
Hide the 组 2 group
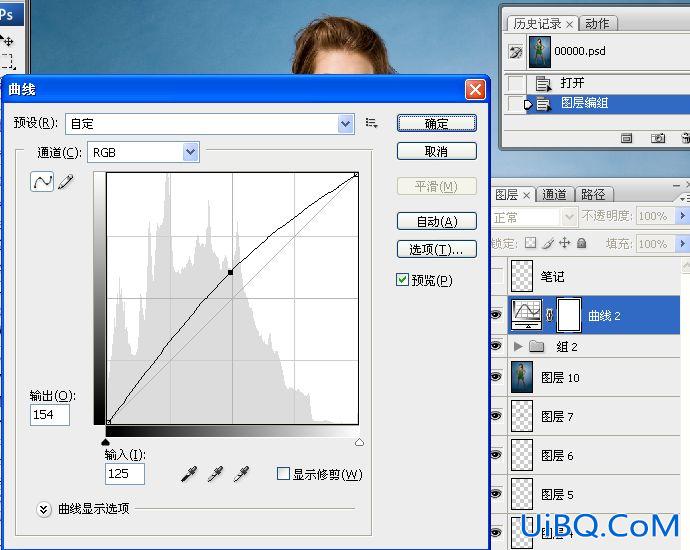[496, 346]
